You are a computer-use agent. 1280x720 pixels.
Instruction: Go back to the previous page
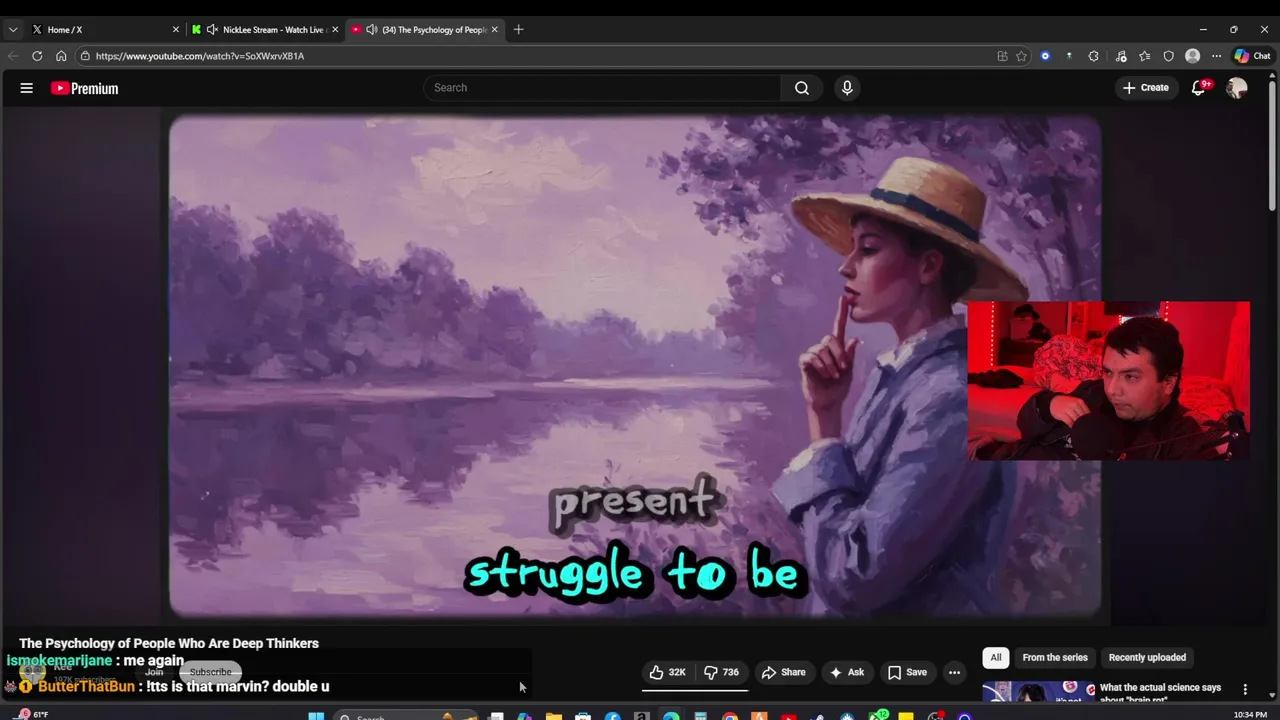[x=13, y=56]
